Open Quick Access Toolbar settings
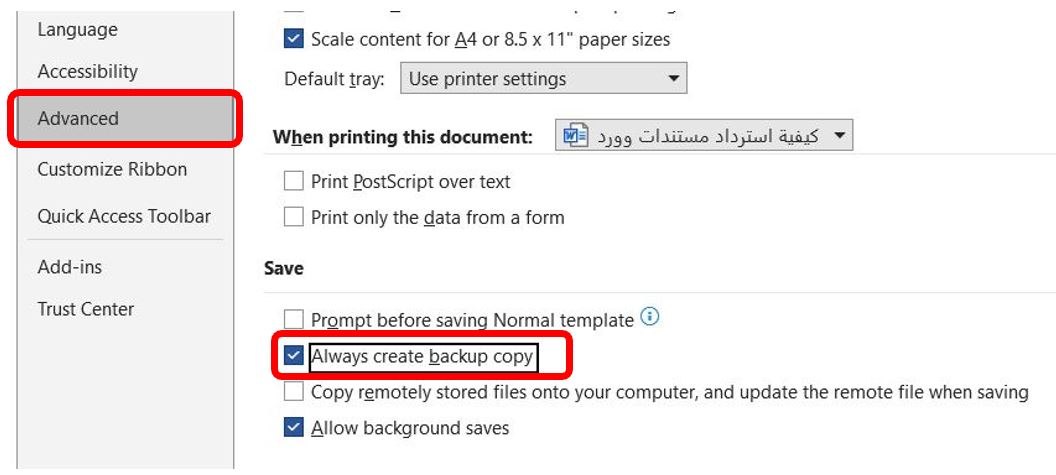Image resolution: width=1056 pixels, height=475 pixels. coord(124,216)
